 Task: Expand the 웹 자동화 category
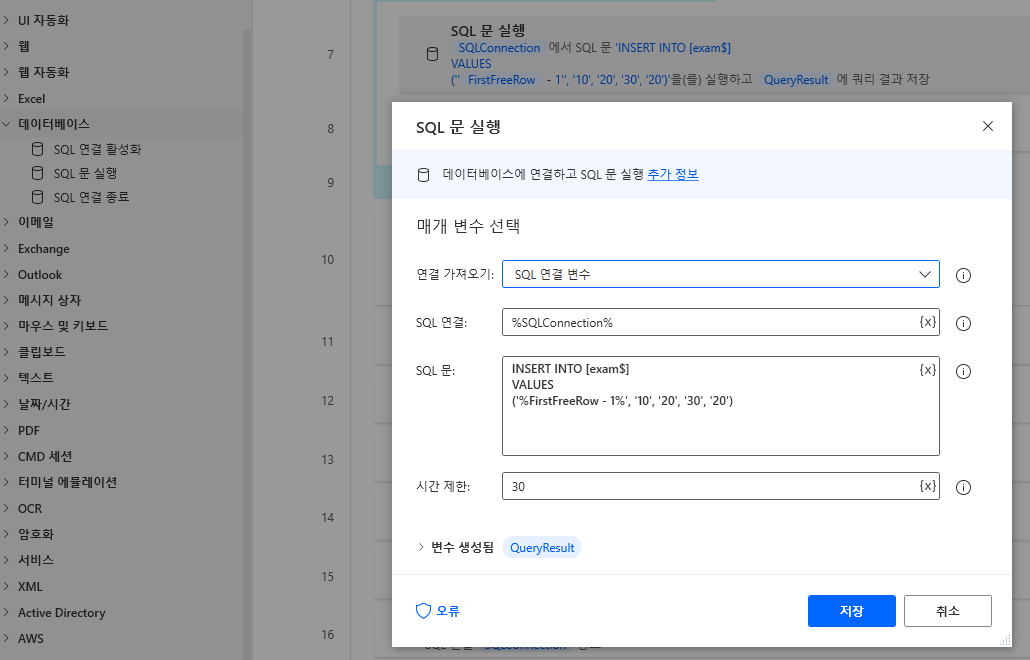pyautogui.click(x=7, y=72)
